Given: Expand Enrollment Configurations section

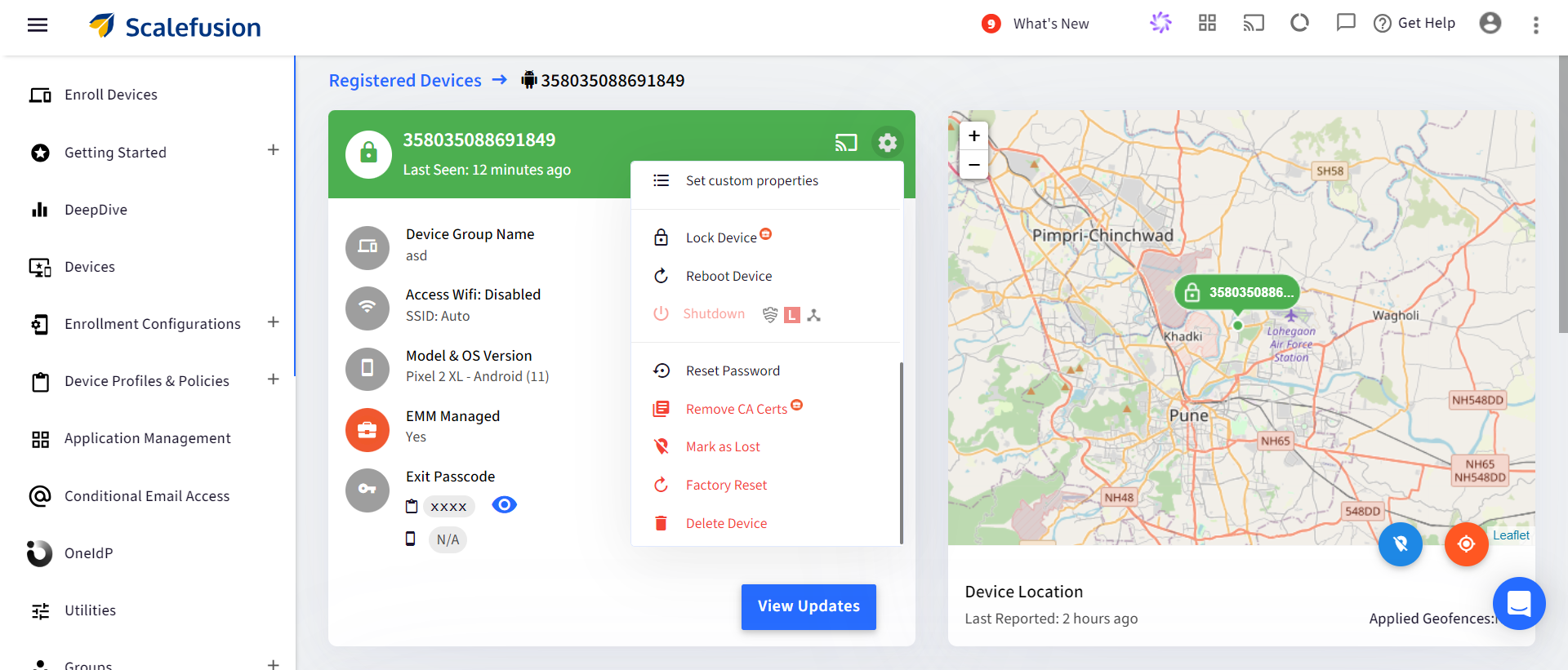Looking at the screenshot, I should point(273,322).
